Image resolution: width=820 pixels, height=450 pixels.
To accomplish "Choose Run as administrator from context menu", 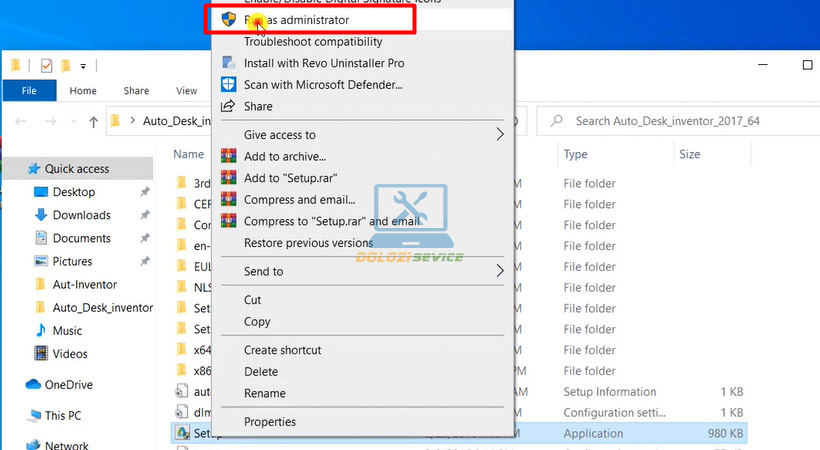I will click(x=362, y=20).
